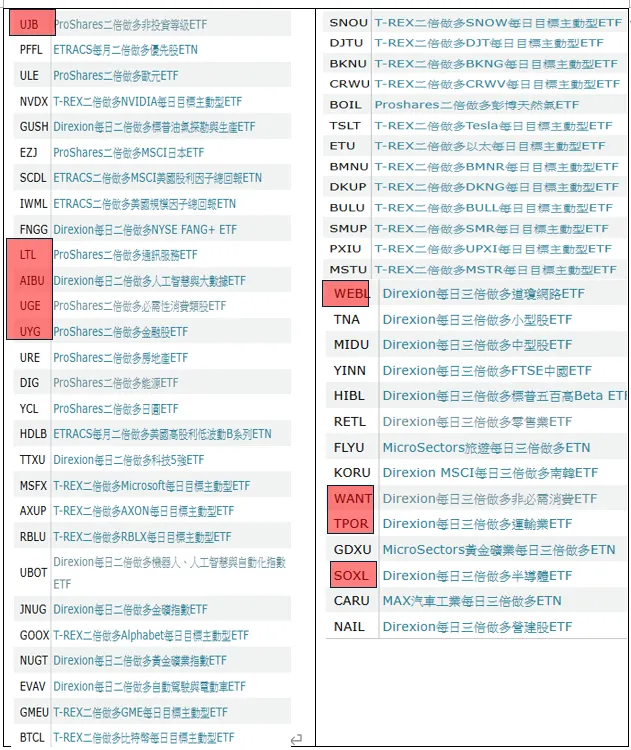The image size is (631, 750).
Task: Click the JNUG ticker cell
Action: coord(33,609)
